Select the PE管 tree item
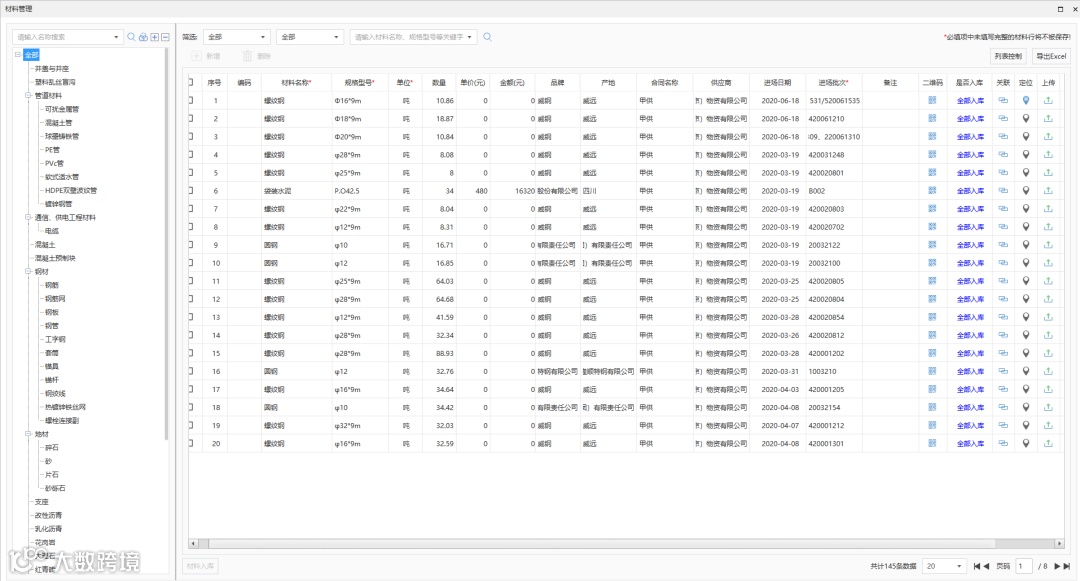The image size is (1080, 581). click(x=52, y=149)
